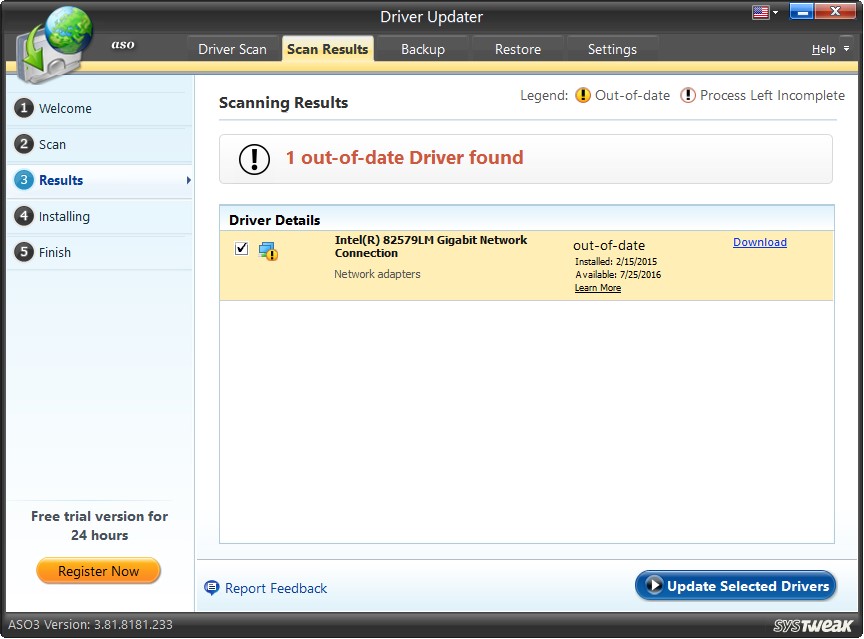
Task: Click the aso logo near the top left
Action: [x=122, y=45]
